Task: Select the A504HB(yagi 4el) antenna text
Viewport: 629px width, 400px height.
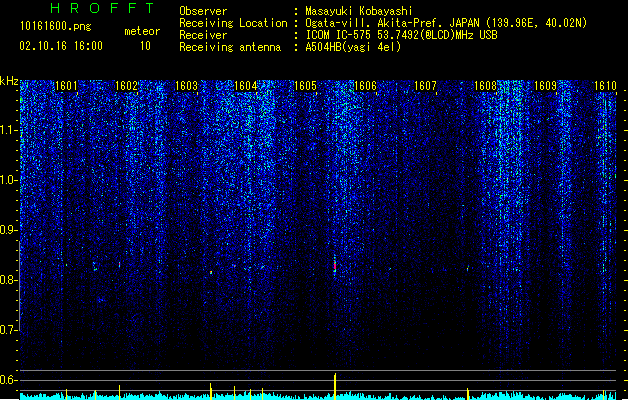Action: [353, 47]
